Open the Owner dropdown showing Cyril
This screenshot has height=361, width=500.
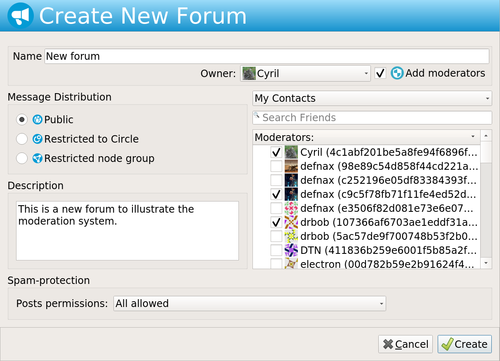[305, 73]
